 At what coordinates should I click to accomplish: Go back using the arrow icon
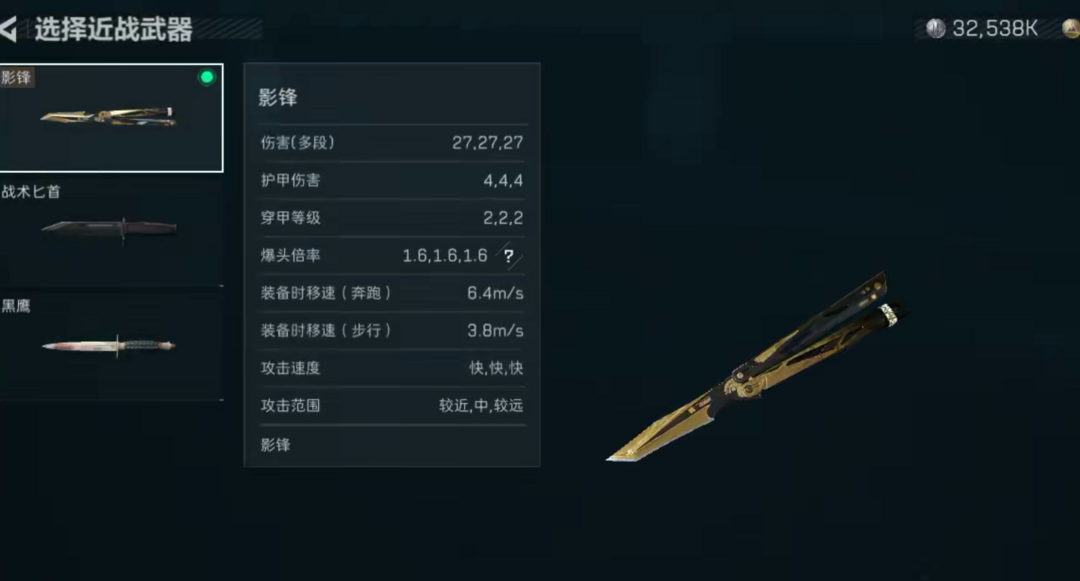(8, 30)
